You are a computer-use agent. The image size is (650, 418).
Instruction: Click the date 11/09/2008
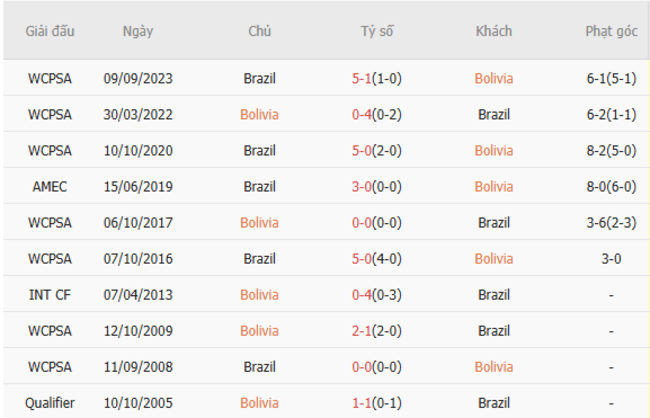click(138, 367)
